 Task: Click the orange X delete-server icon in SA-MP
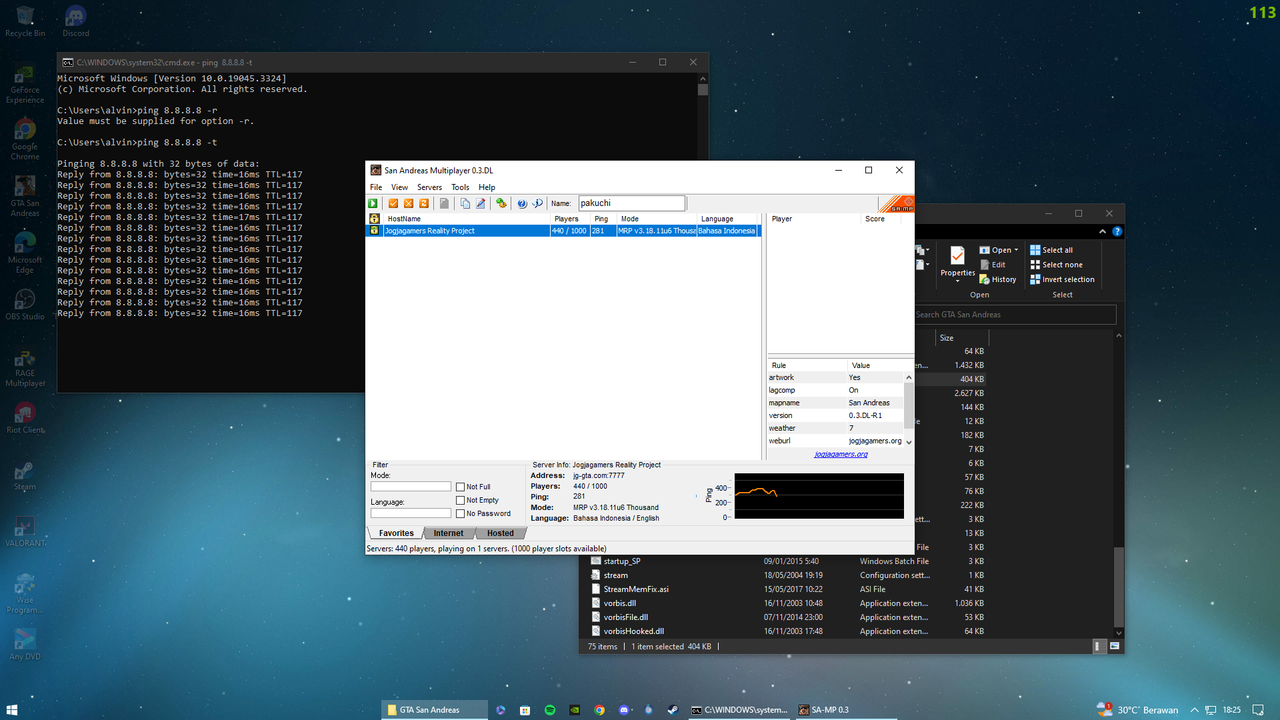[x=409, y=203]
